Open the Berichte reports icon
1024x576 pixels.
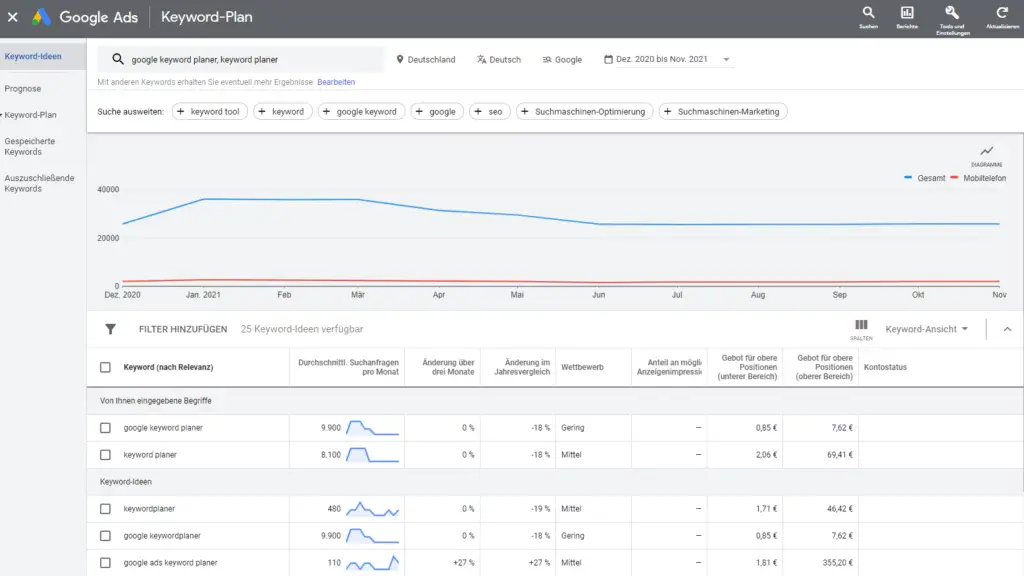pyautogui.click(x=907, y=13)
